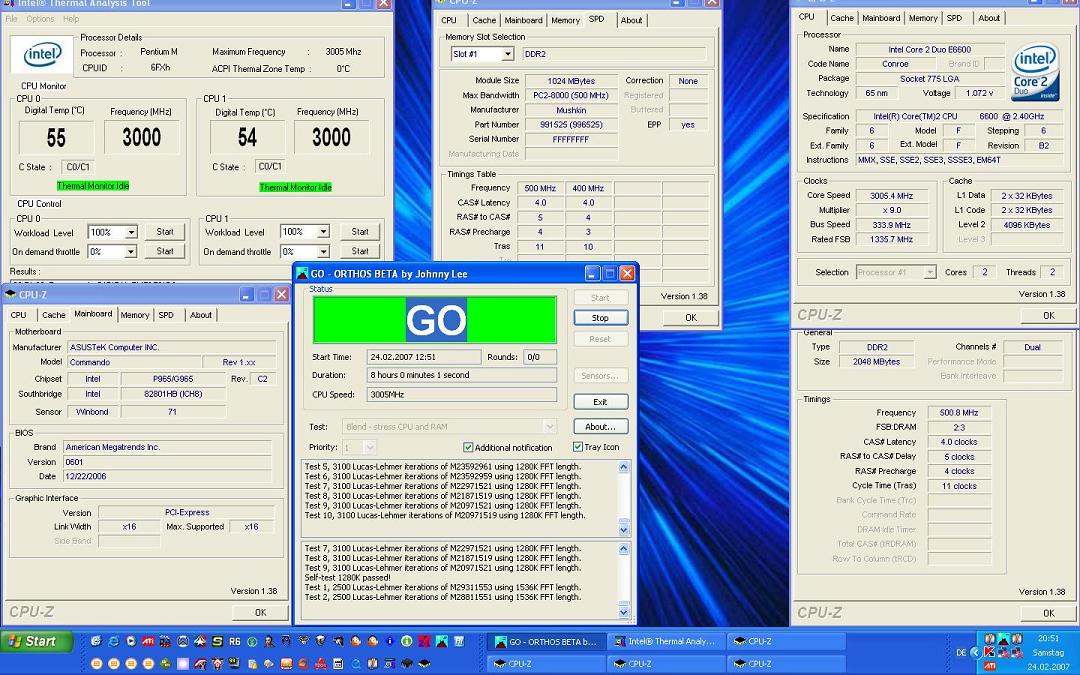Click the green GO status display
1080x675 pixels.
pyautogui.click(x=435, y=320)
